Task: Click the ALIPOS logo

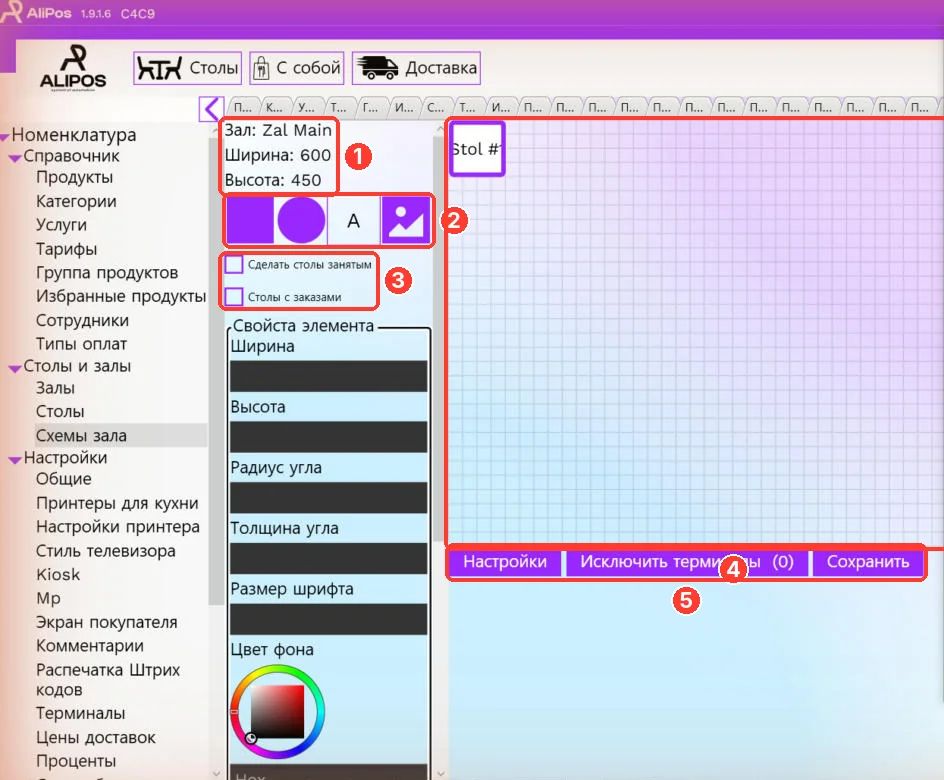Action: click(x=73, y=67)
